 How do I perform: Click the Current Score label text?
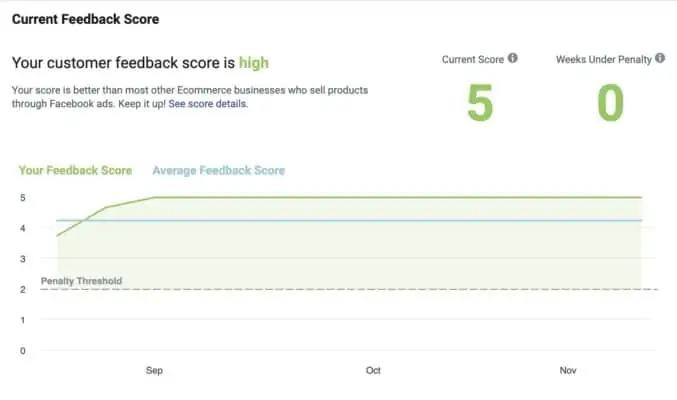(473, 59)
